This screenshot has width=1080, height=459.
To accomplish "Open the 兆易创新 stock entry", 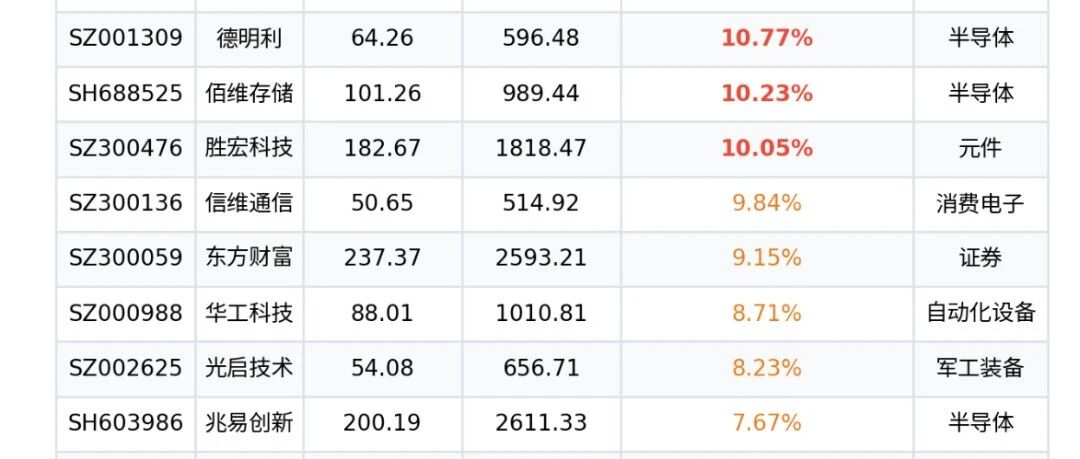I will coord(249,422).
